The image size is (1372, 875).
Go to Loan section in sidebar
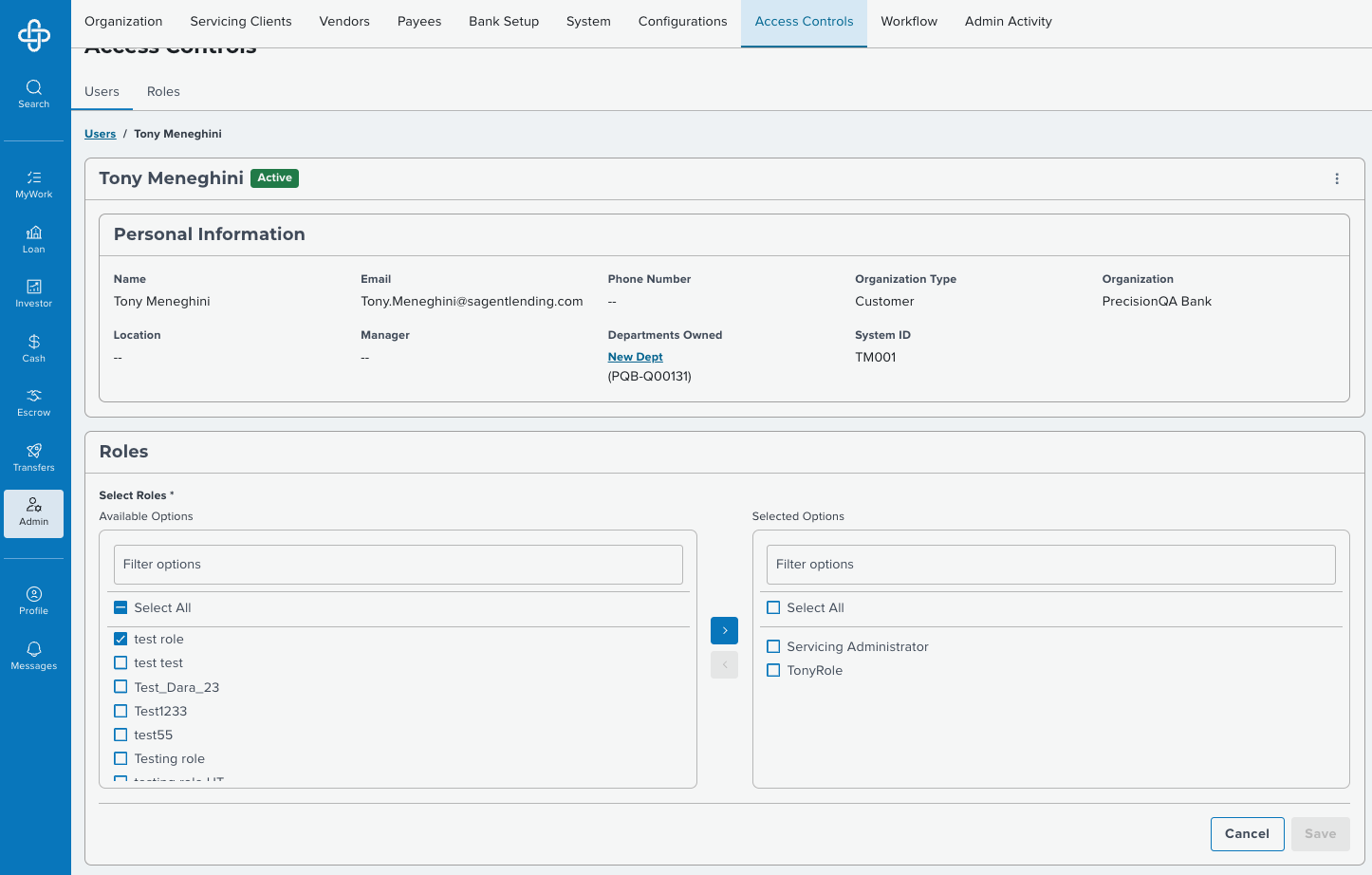pyautogui.click(x=34, y=239)
